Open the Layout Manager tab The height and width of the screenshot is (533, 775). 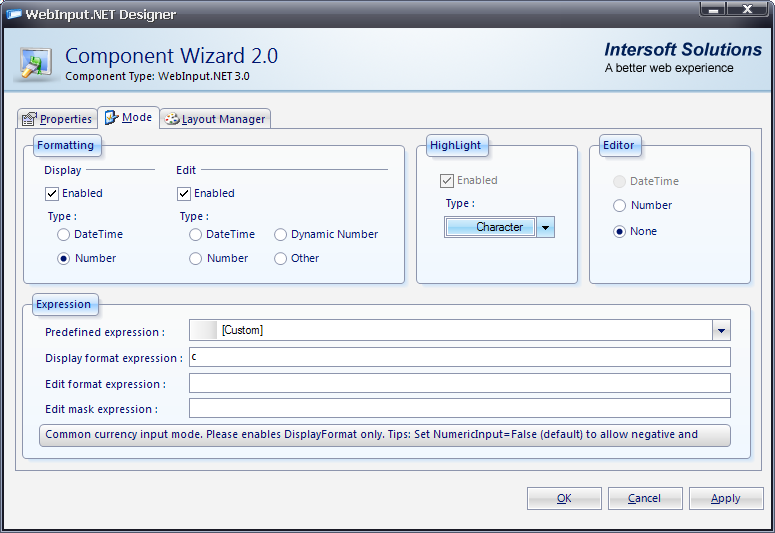(x=216, y=119)
